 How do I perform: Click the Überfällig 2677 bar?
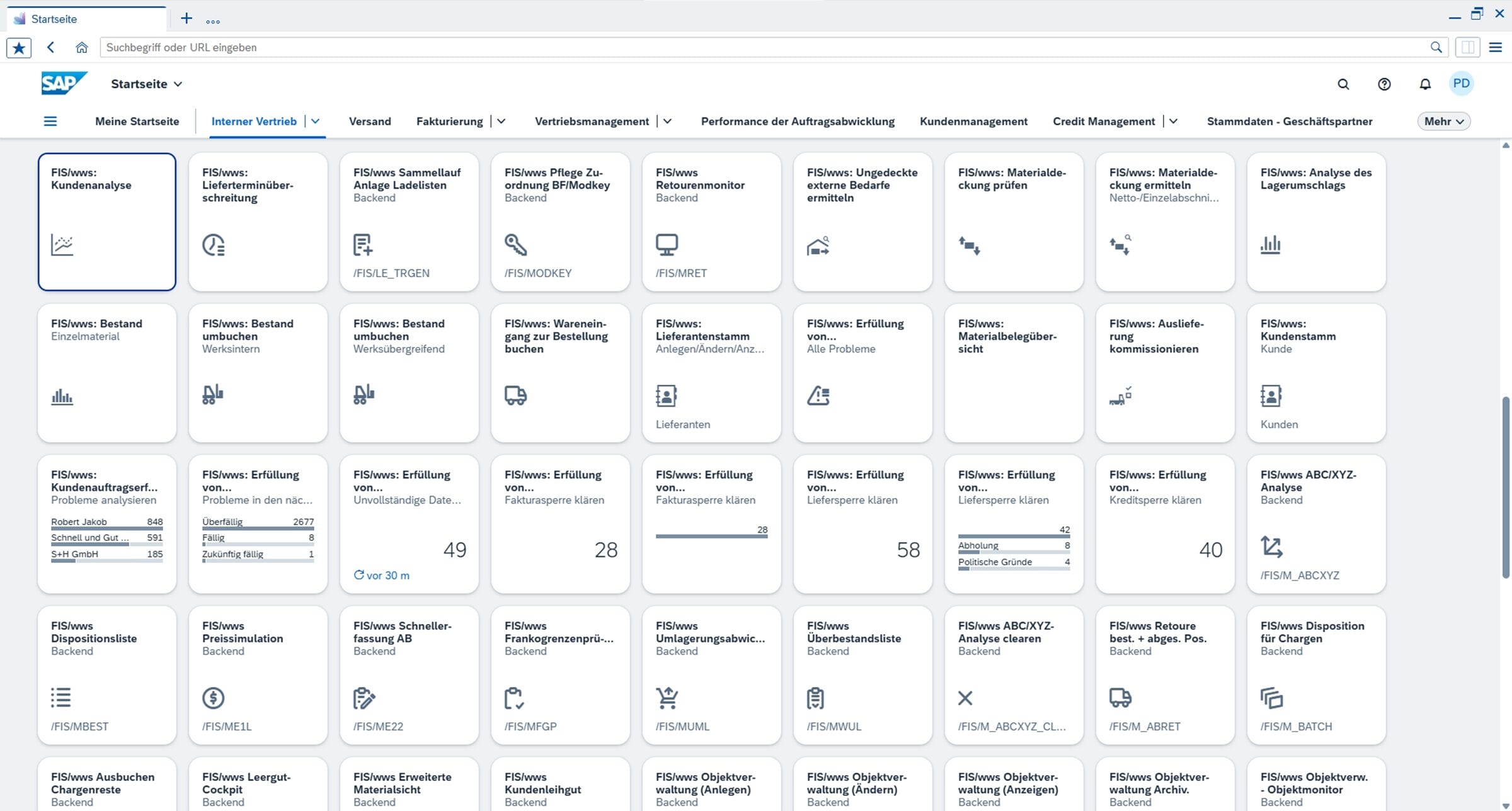click(258, 523)
